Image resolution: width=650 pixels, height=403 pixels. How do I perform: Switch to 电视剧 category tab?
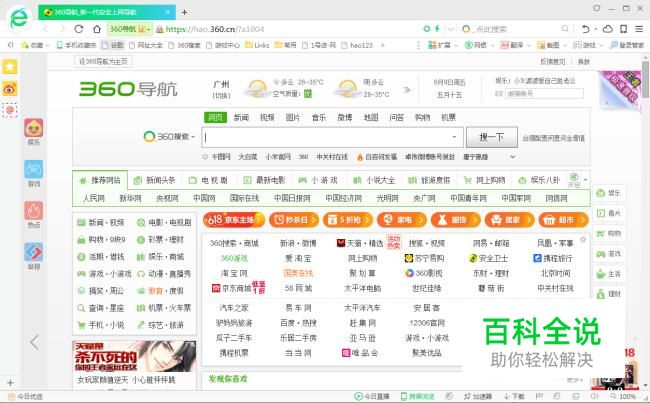point(208,180)
